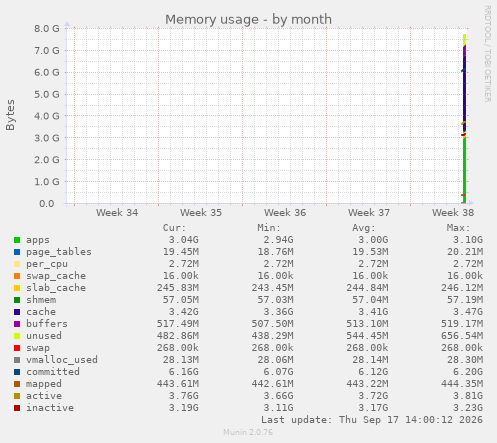Screen dimensions: 497x443
Task: Click the 'Bytes' vertical axis title
Action: point(10,115)
